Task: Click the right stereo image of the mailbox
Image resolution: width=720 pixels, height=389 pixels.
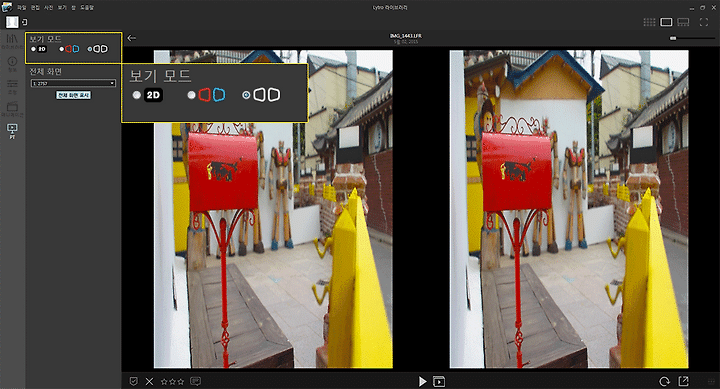Action: coord(569,209)
